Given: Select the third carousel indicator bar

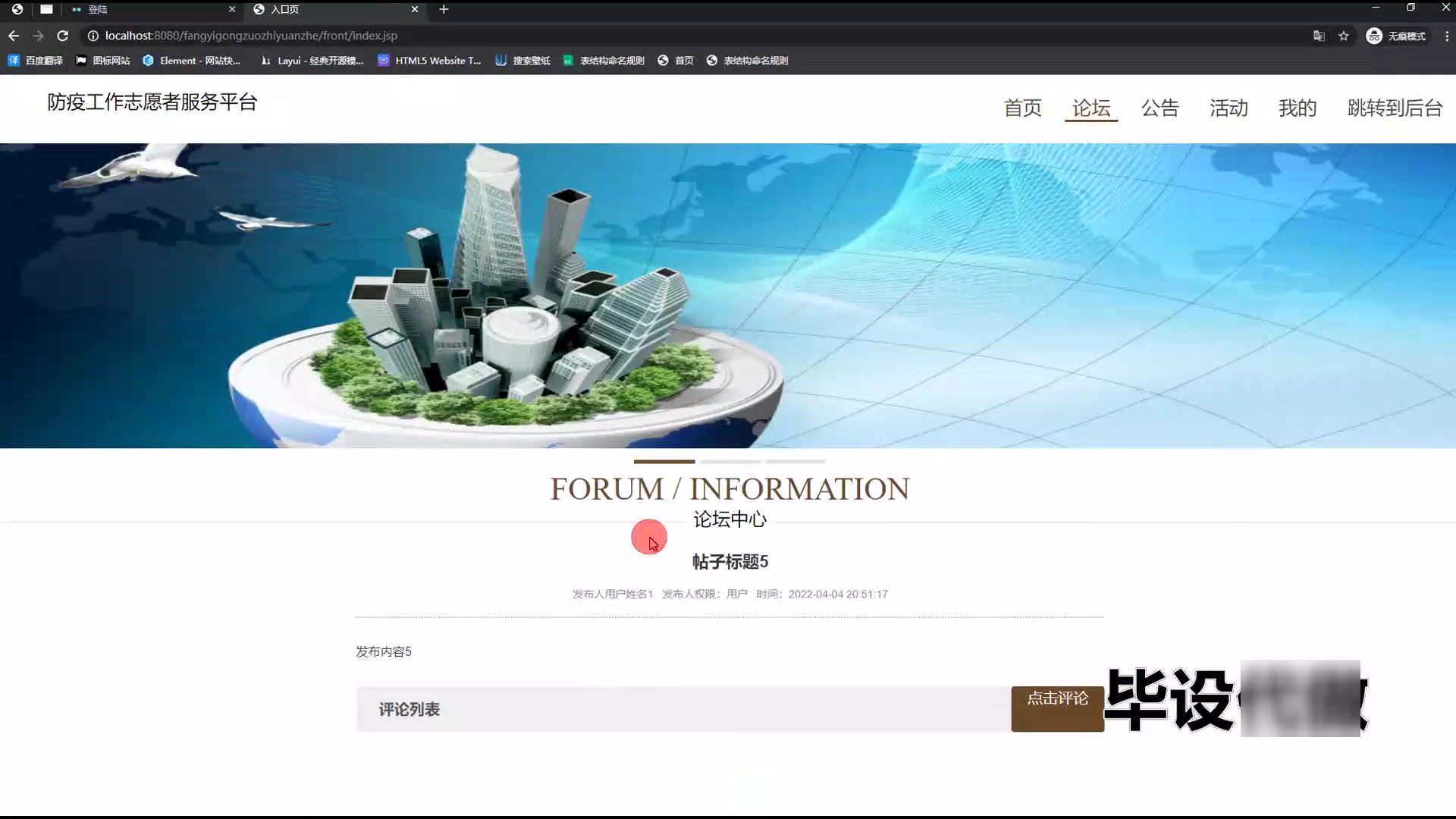Looking at the screenshot, I should point(795,461).
